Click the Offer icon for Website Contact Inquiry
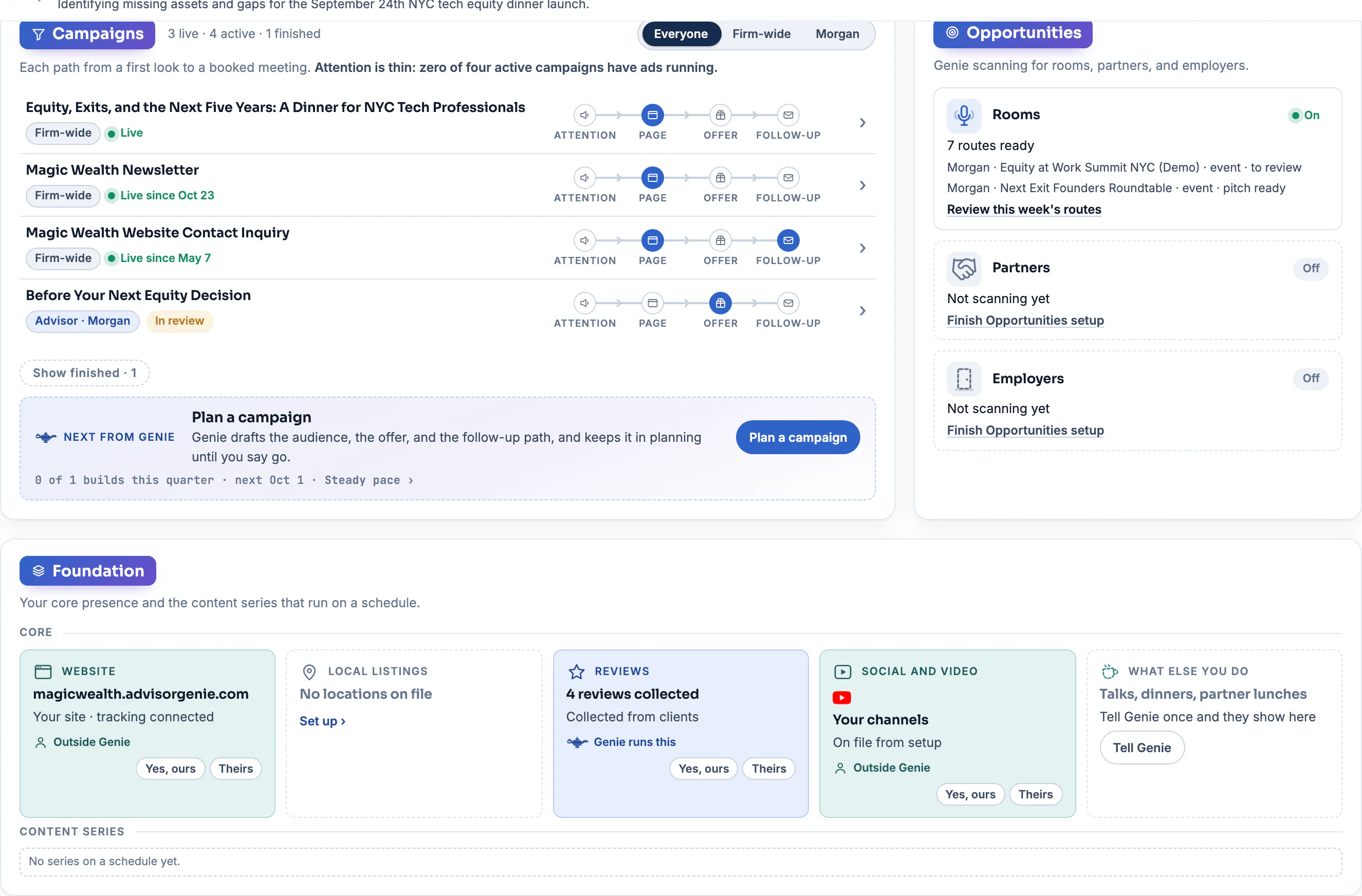1362x896 pixels. [721, 240]
